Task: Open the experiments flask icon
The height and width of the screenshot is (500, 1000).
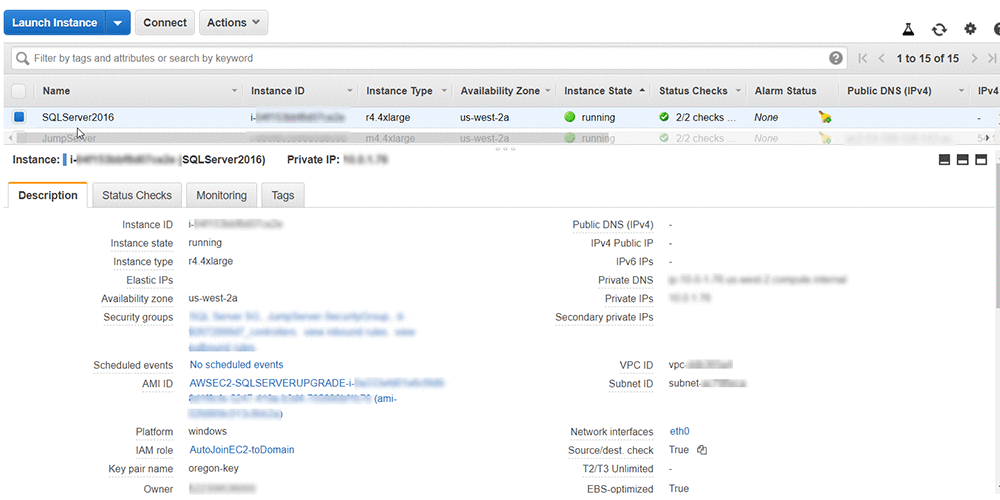Action: point(908,29)
